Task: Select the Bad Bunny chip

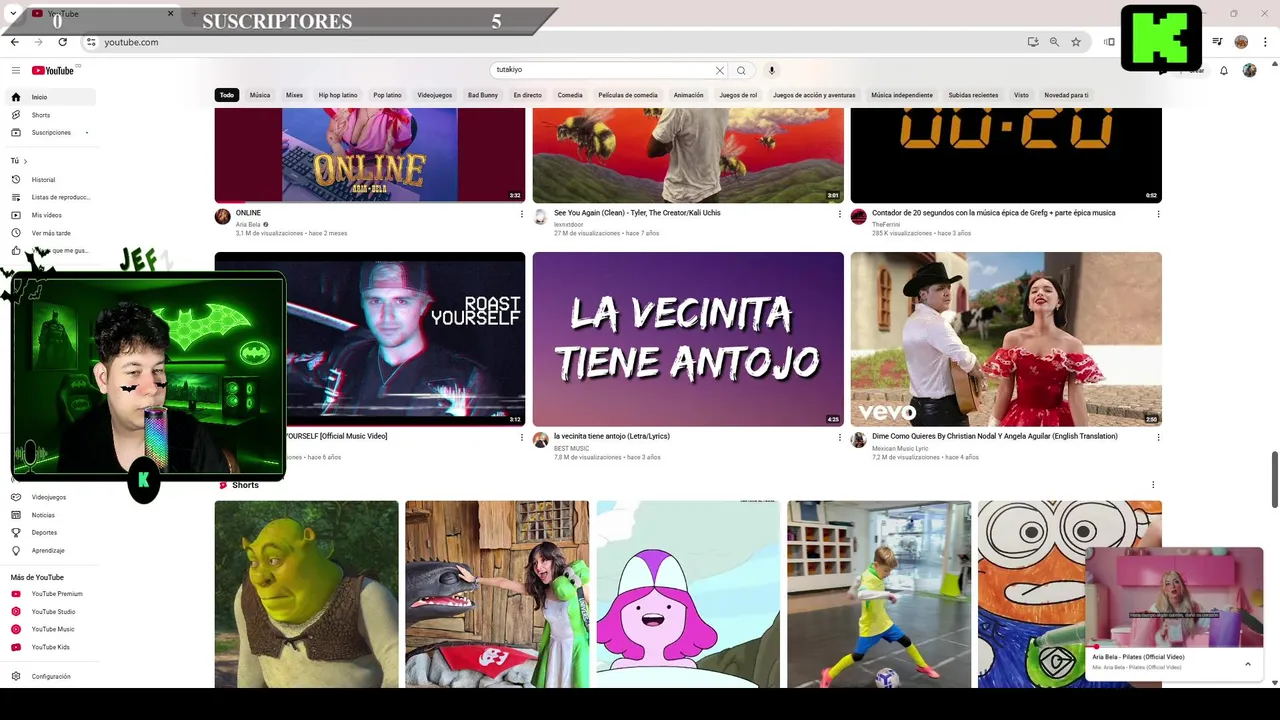Action: coord(483,95)
